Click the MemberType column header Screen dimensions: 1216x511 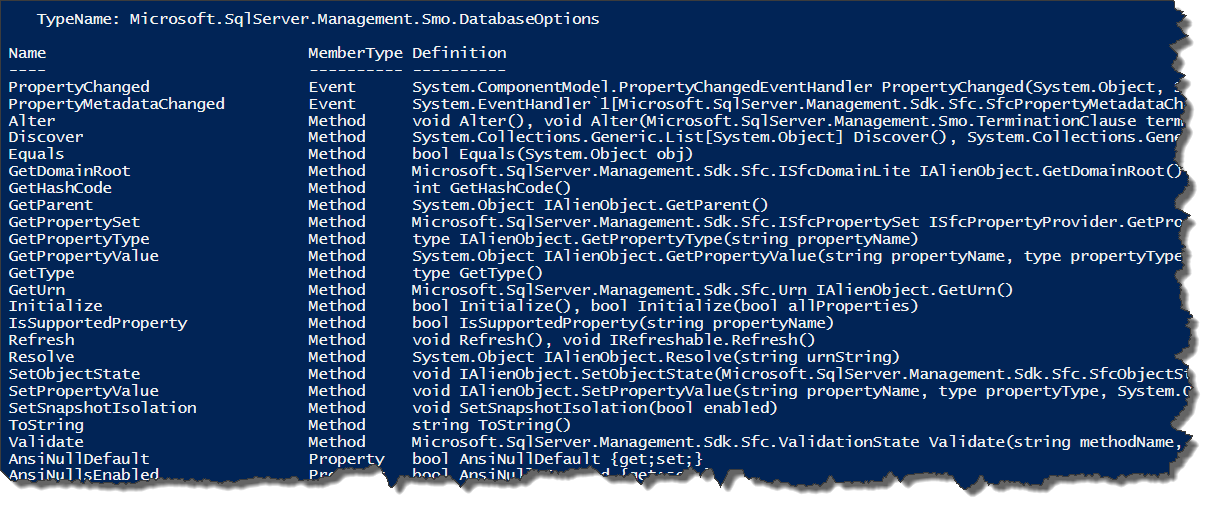[355, 53]
